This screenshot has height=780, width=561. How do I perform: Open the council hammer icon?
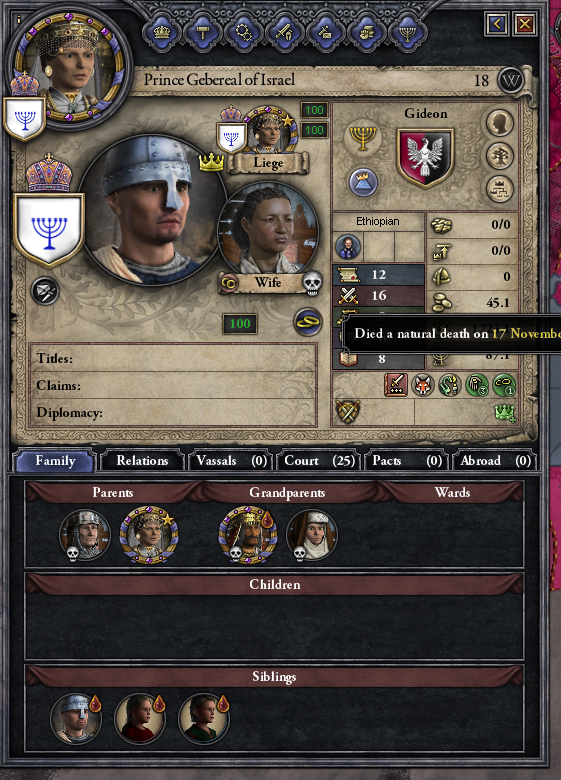point(202,33)
